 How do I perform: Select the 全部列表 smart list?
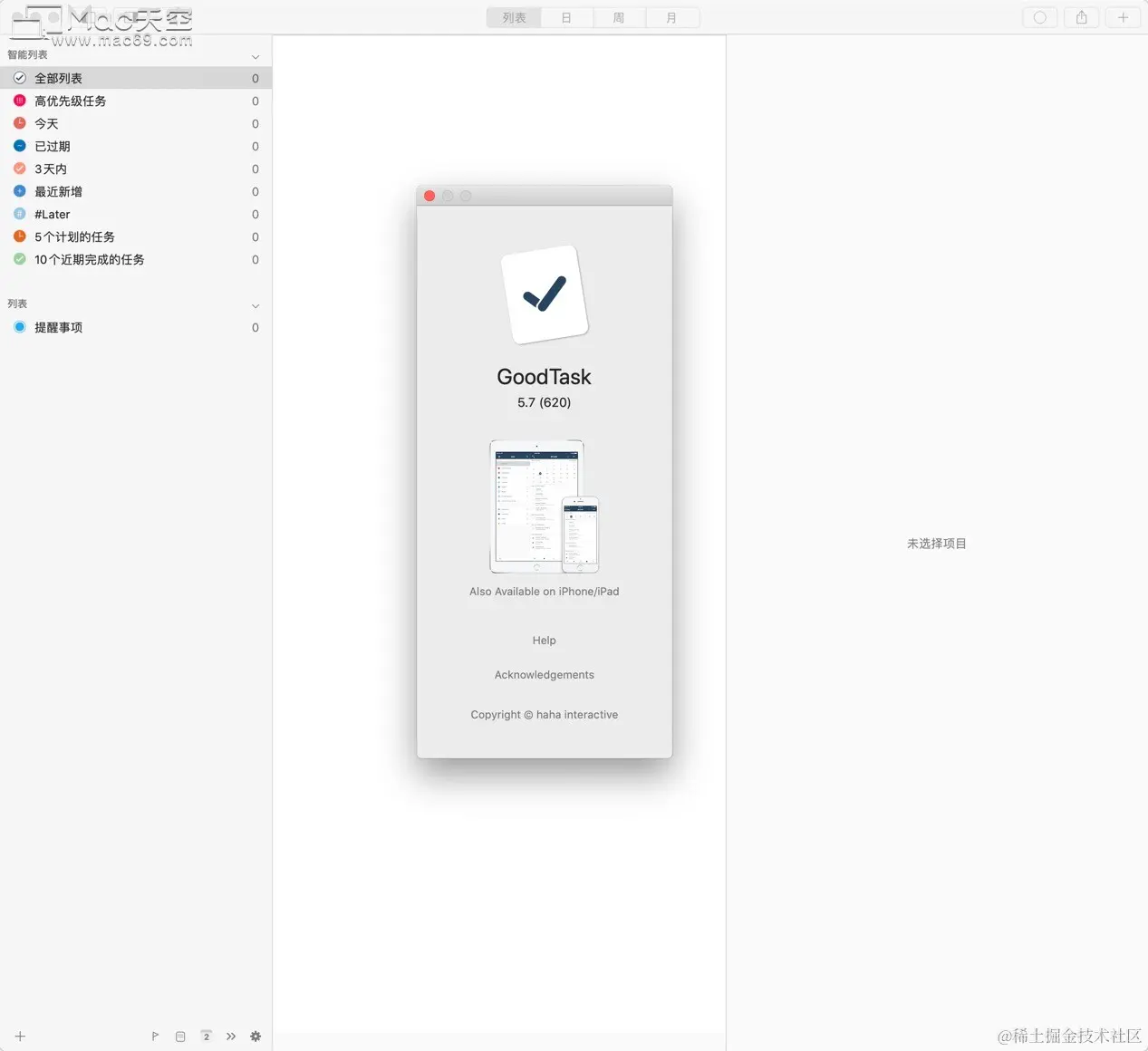tap(136, 78)
